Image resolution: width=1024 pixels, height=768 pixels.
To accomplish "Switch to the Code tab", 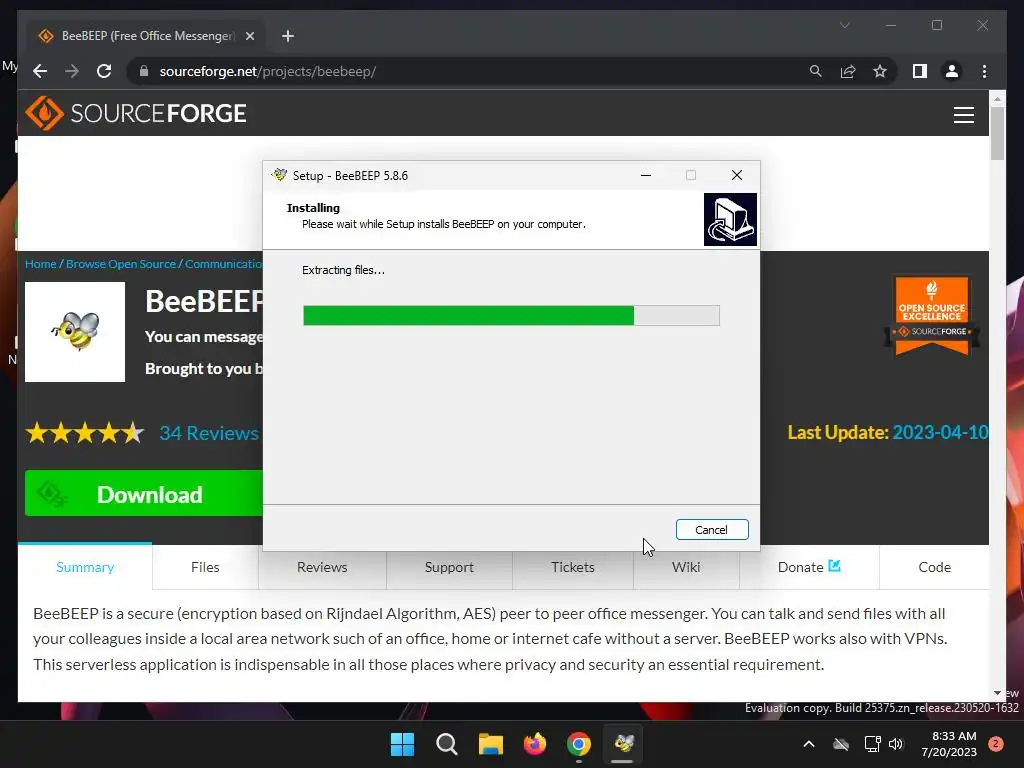I will [x=935, y=567].
